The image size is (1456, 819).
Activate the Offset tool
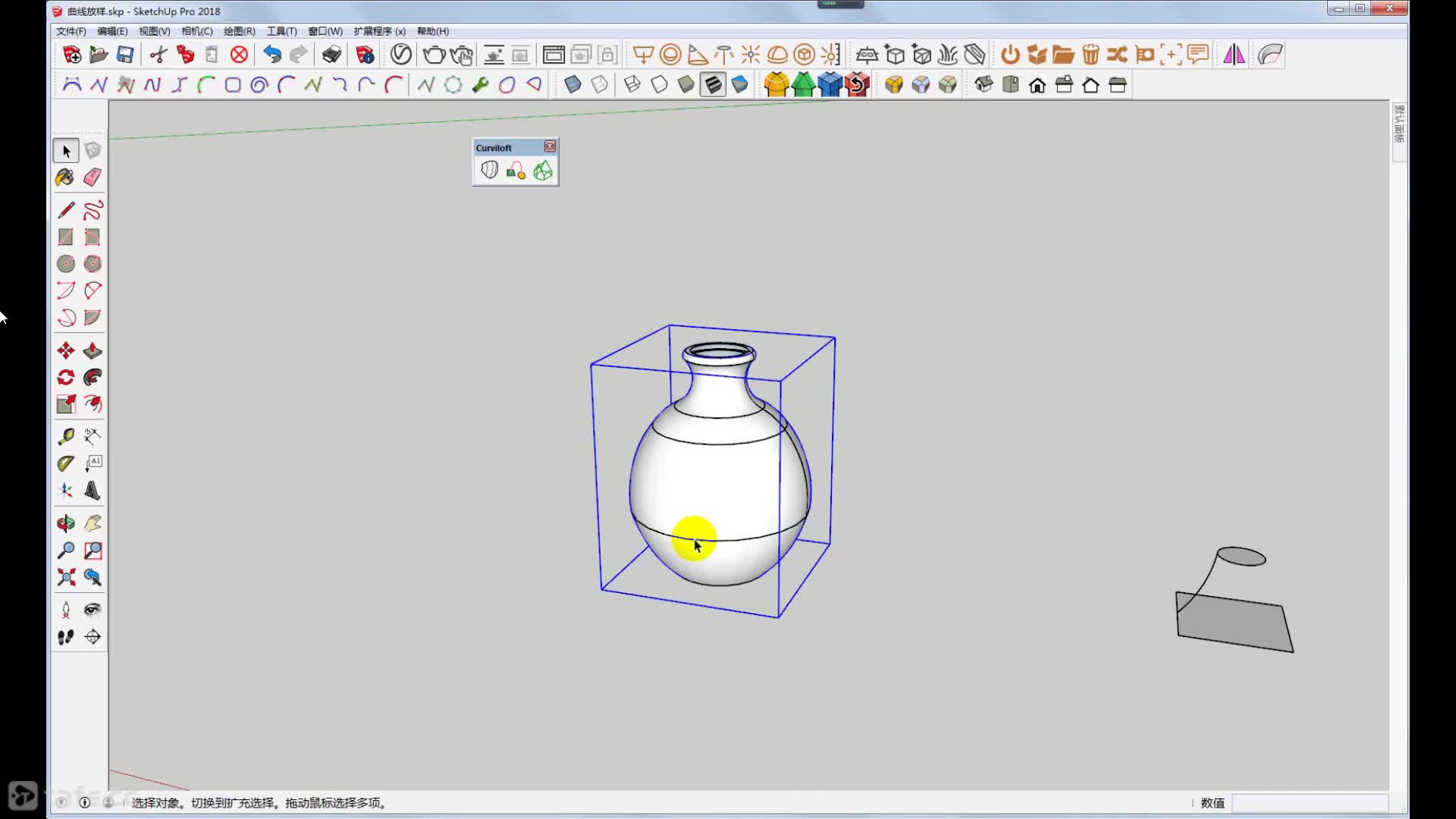(93, 404)
